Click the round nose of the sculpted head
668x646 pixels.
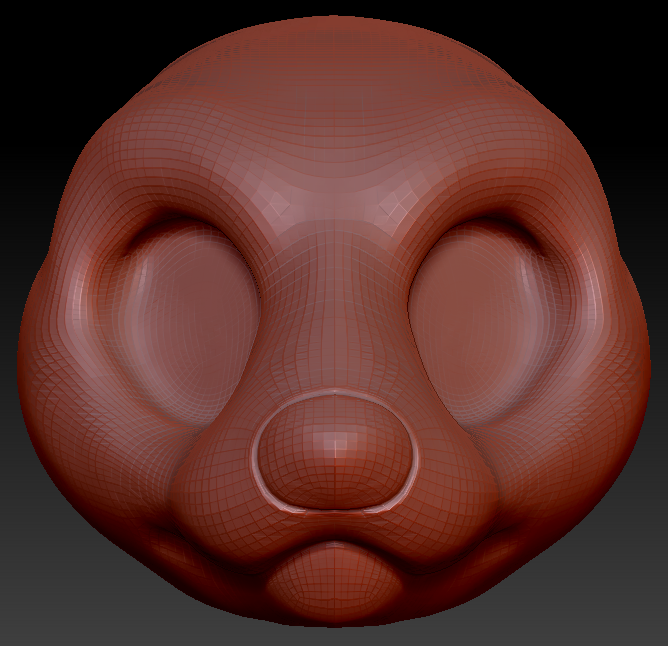[335, 453]
